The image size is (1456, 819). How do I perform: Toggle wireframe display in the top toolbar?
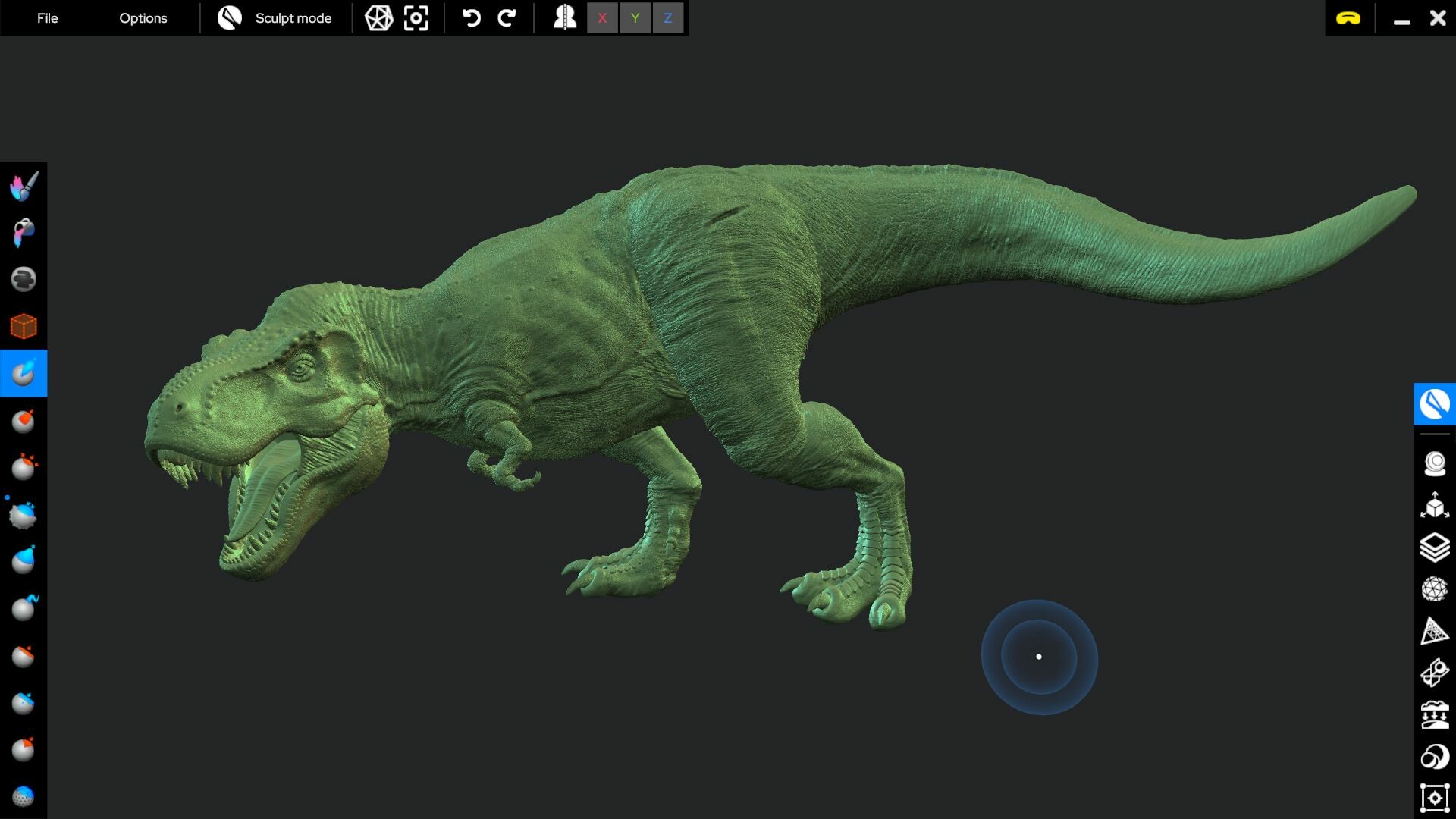(x=380, y=17)
